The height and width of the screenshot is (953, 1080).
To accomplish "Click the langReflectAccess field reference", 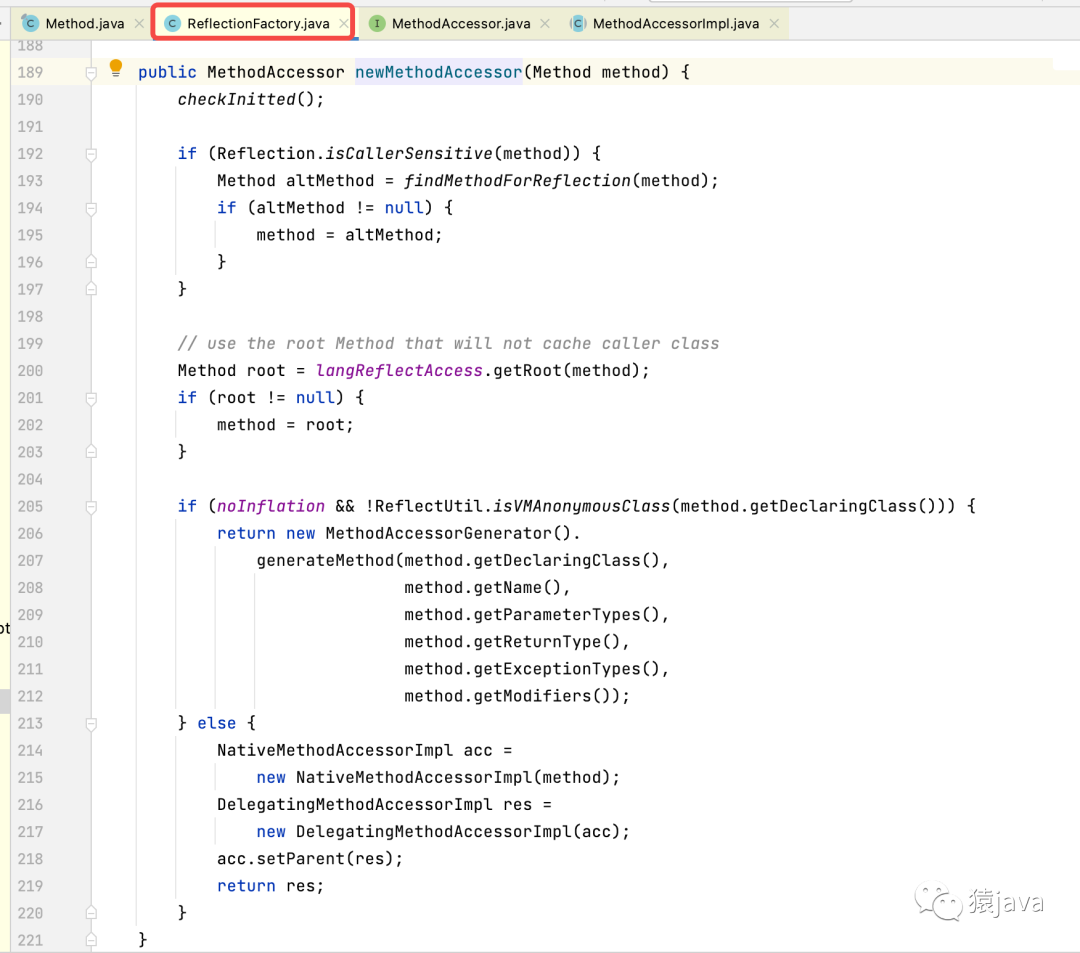I will click(x=399, y=370).
